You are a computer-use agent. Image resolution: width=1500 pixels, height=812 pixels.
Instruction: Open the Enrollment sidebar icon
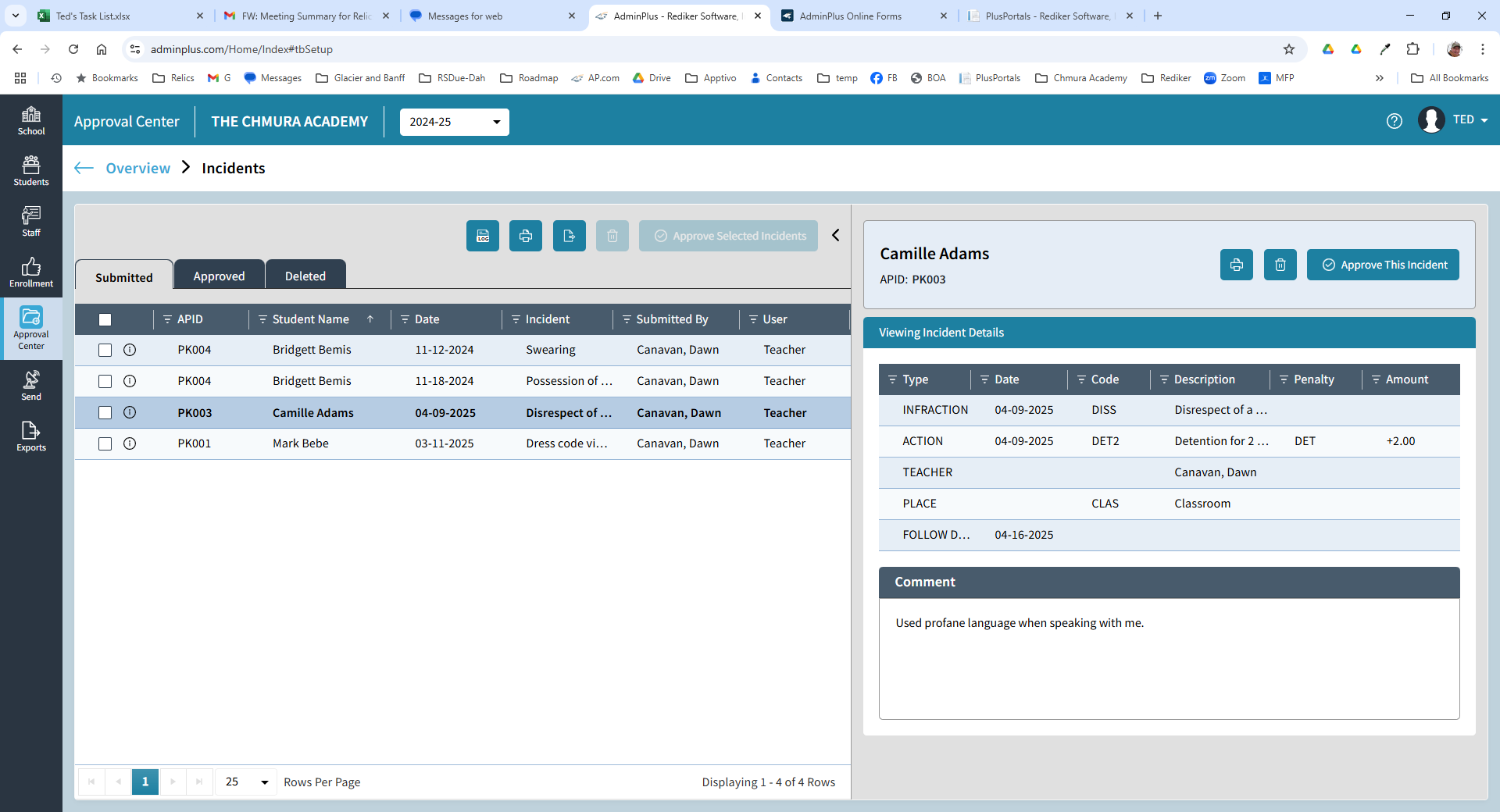tap(31, 272)
